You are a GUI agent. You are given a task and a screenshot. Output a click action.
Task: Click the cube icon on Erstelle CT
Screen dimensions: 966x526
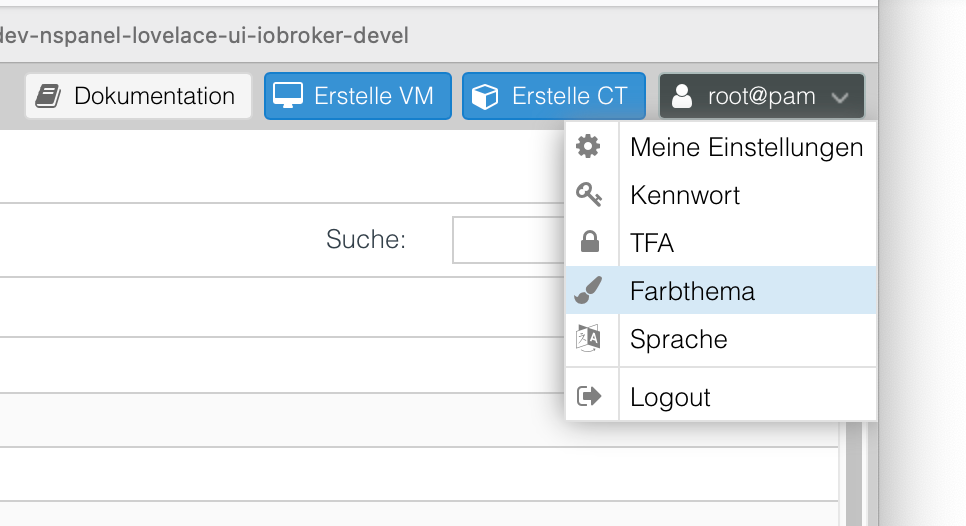tap(485, 97)
